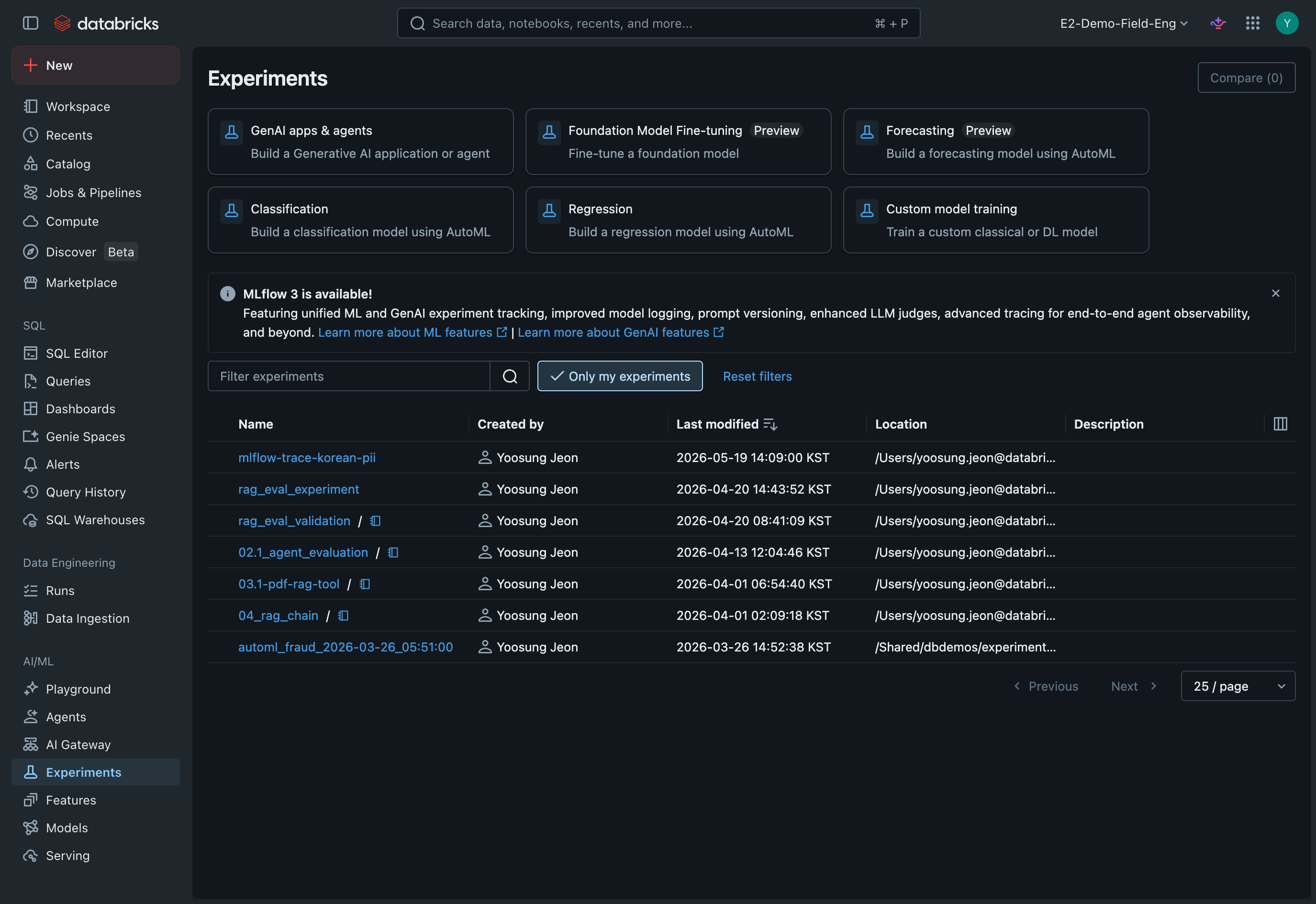1316x904 pixels.
Task: Open the apps grid icon
Action: 1252,23
